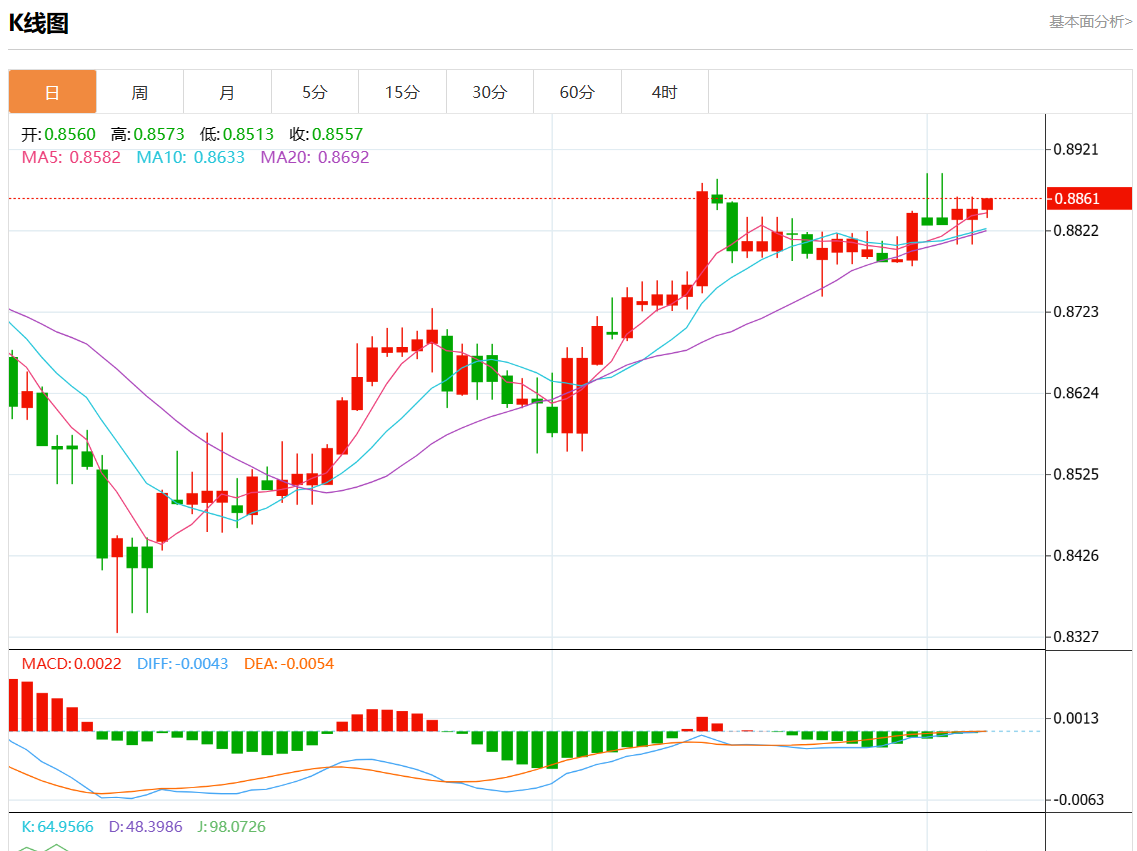Click the D:48.3986 KDJ value
The width and height of the screenshot is (1137, 851).
tap(146, 827)
